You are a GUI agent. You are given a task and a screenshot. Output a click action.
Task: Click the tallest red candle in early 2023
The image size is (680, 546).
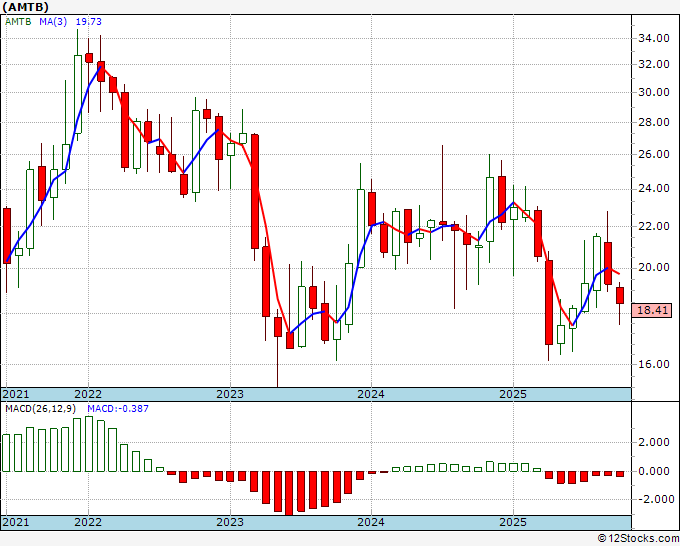[255, 191]
